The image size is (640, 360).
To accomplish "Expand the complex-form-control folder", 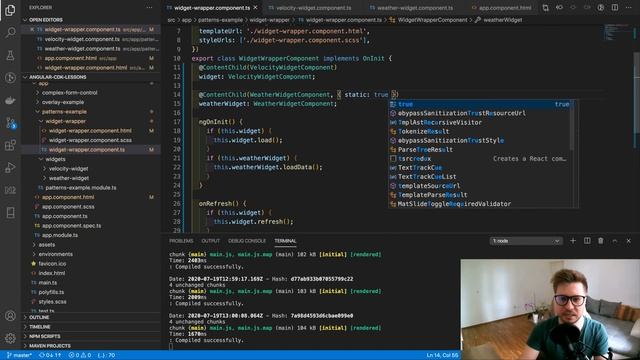I will click(69, 93).
